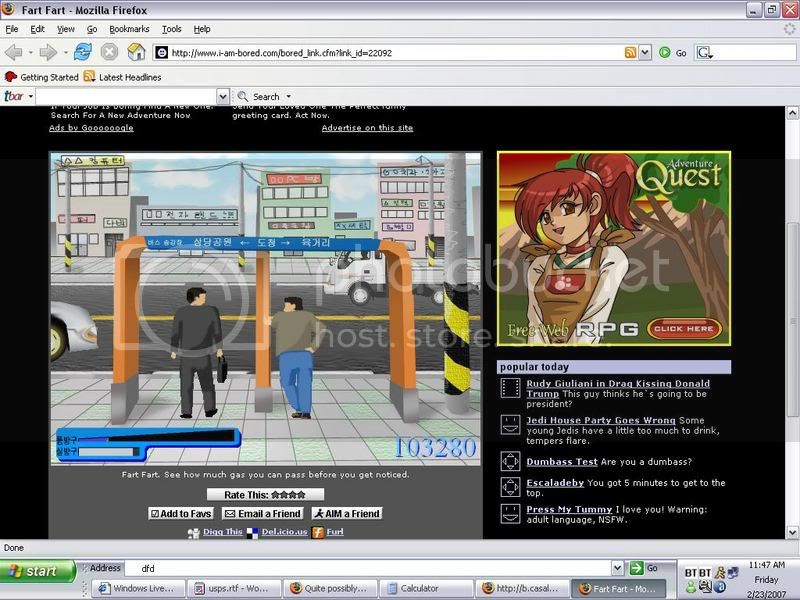Image resolution: width=800 pixels, height=600 pixels.
Task: Click the vertical scrollbar down arrow
Action: (792, 532)
